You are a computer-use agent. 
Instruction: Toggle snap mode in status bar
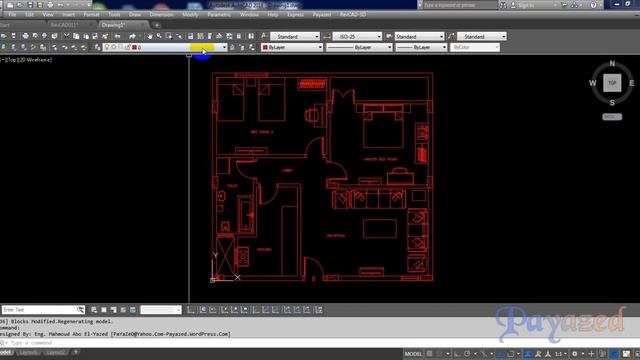click(440, 354)
